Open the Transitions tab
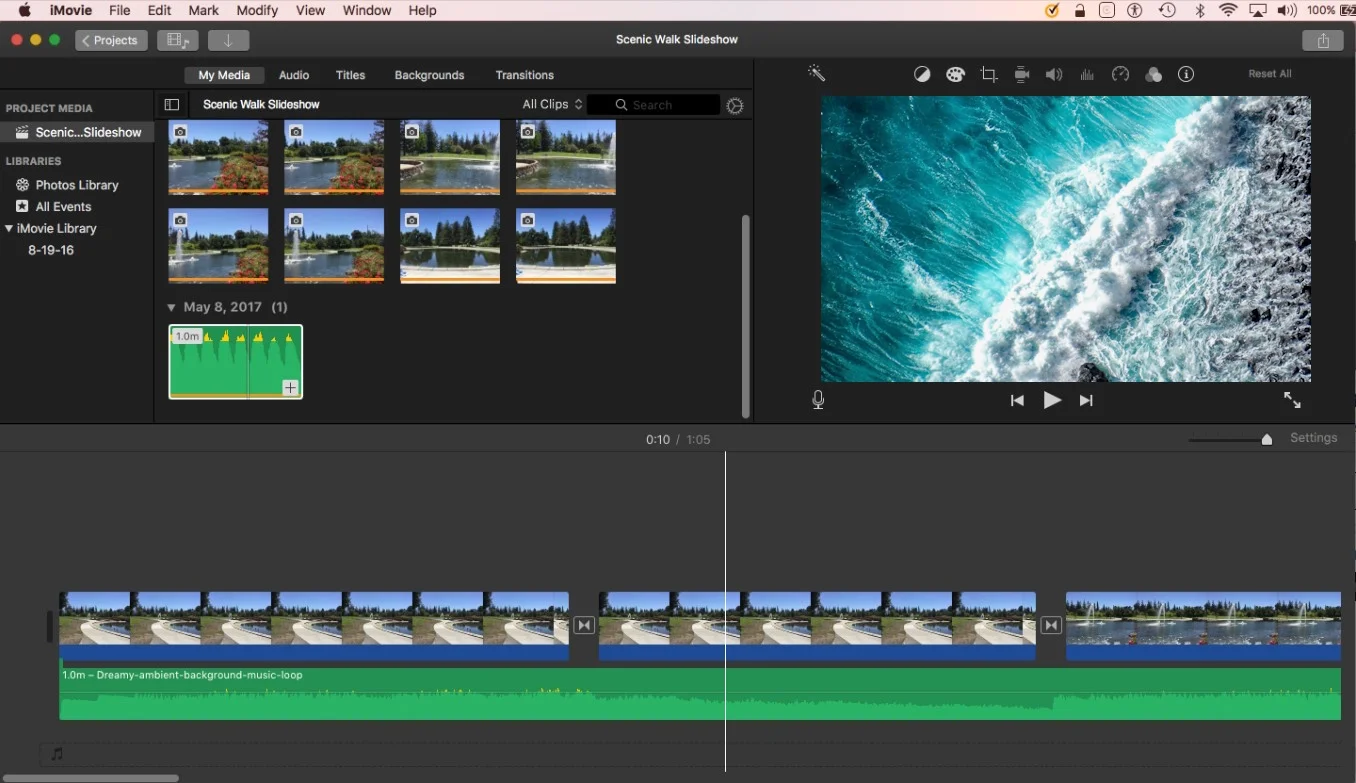 point(524,75)
